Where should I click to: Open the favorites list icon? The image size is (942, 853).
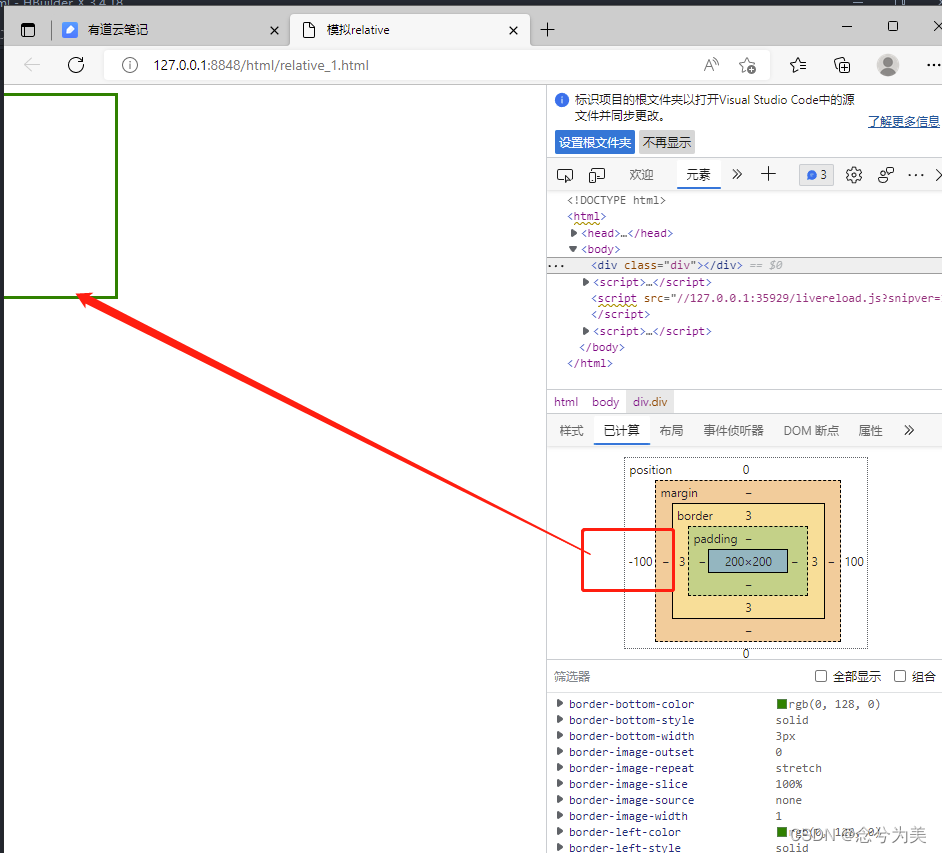click(x=798, y=65)
